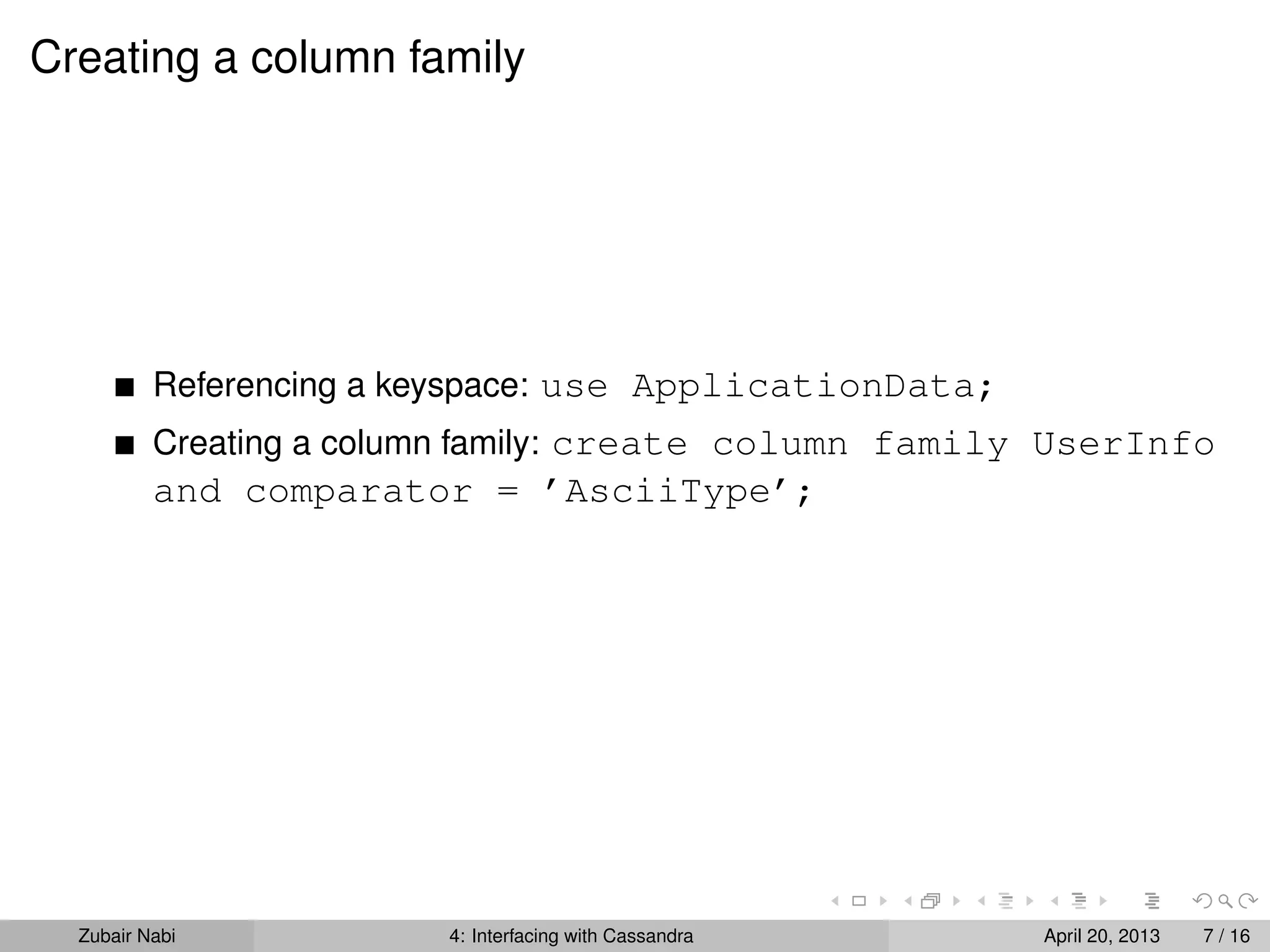Click the stacked frames navigation icon
This screenshot has height=952, width=1270.
coord(931,901)
